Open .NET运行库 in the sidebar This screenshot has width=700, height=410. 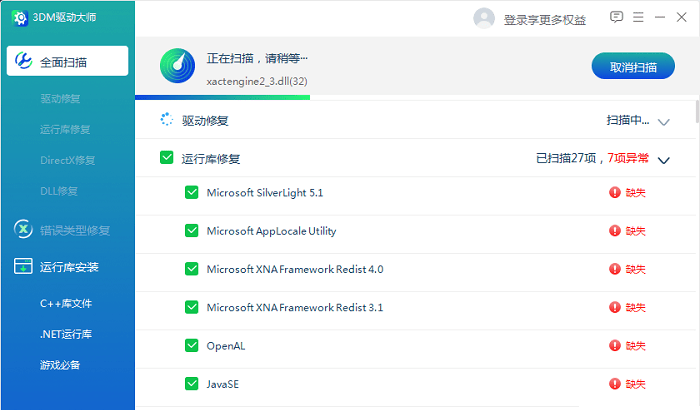click(66, 334)
